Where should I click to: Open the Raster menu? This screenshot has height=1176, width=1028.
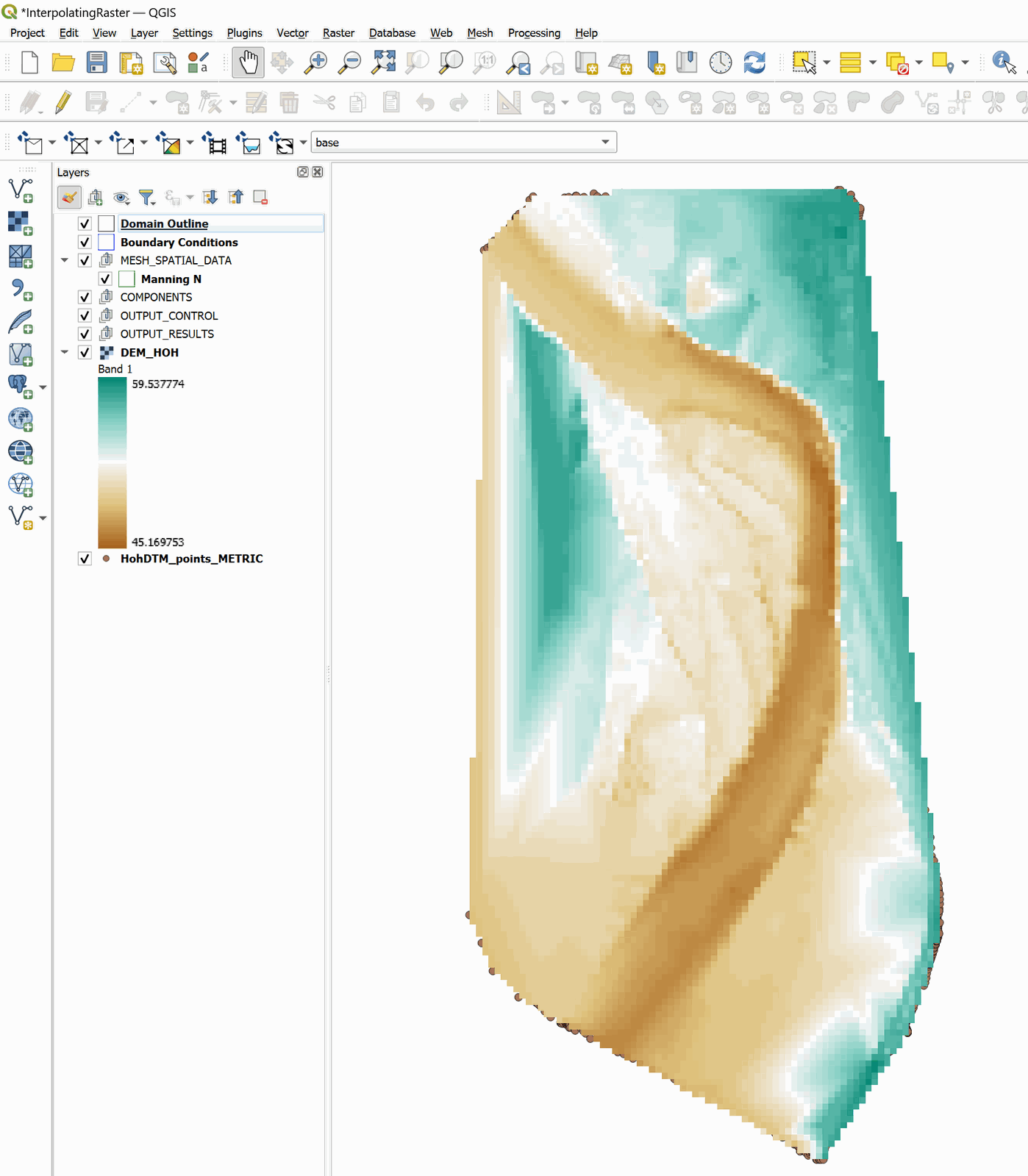pos(338,33)
